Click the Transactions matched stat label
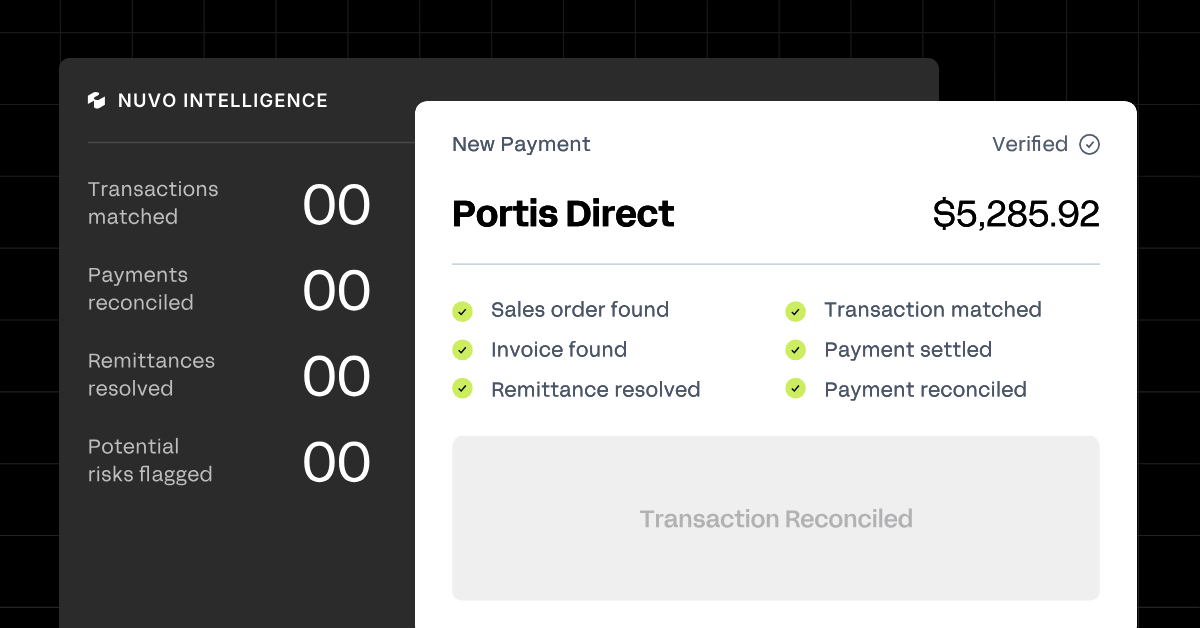 click(x=153, y=203)
